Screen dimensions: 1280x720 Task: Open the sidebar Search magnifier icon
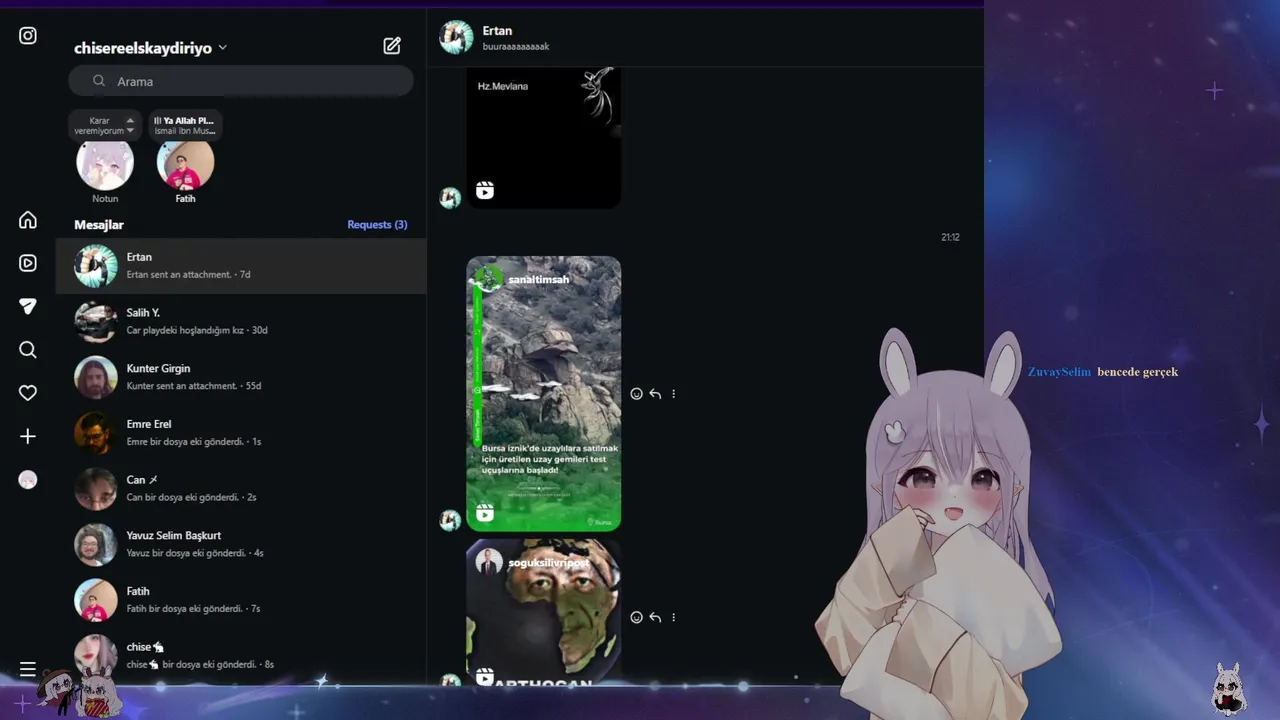(28, 350)
